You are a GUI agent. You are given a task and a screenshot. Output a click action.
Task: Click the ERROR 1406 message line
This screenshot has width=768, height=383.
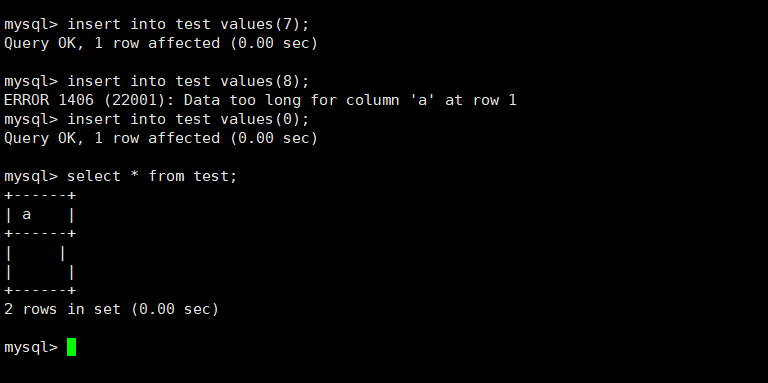coord(260,100)
